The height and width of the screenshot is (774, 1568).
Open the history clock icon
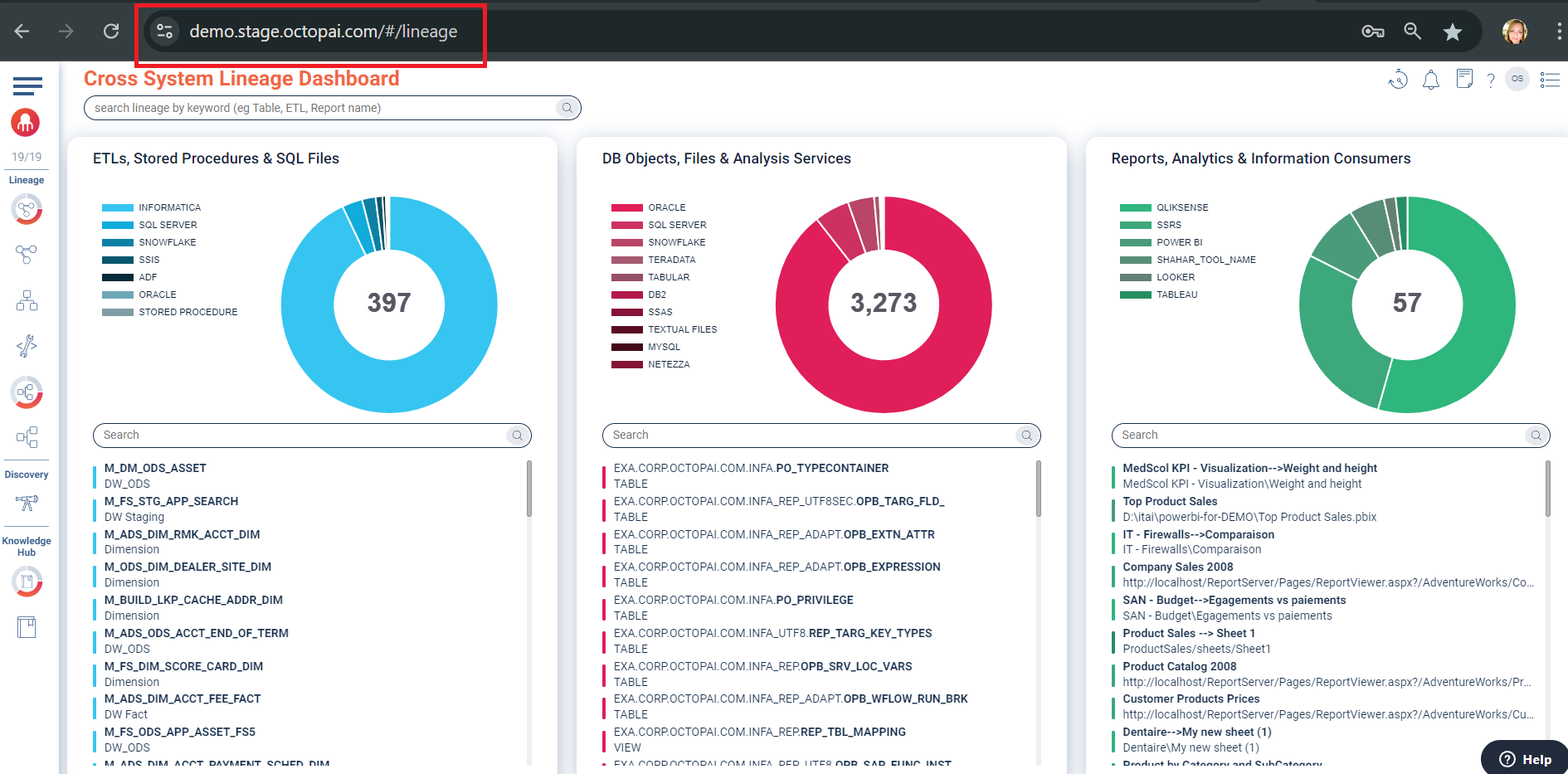1398,80
